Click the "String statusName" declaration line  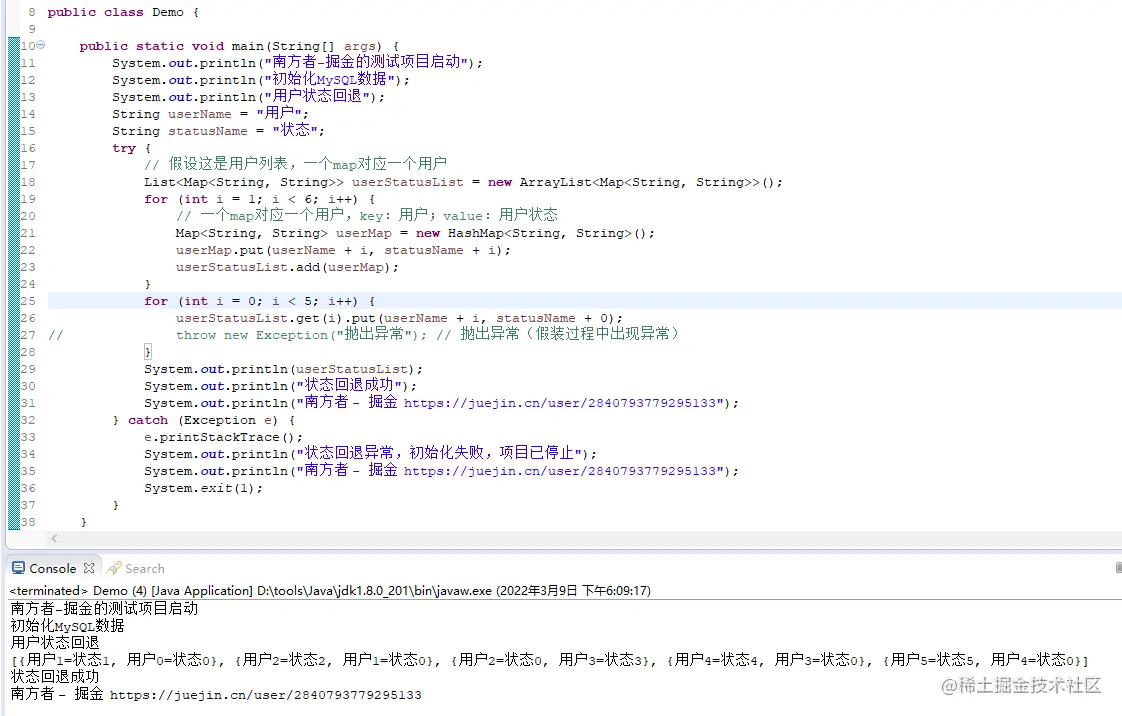point(218,131)
